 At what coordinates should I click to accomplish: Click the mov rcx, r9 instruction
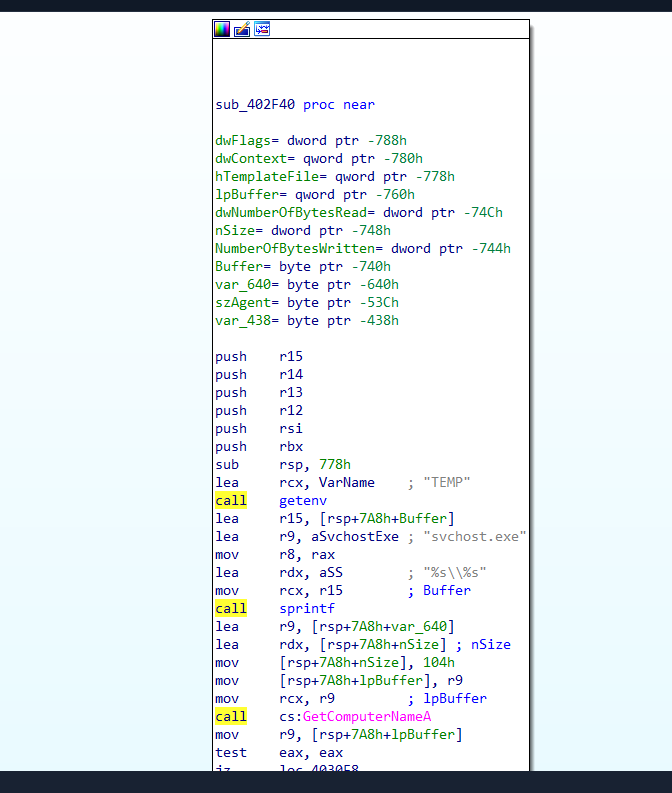[275, 699]
